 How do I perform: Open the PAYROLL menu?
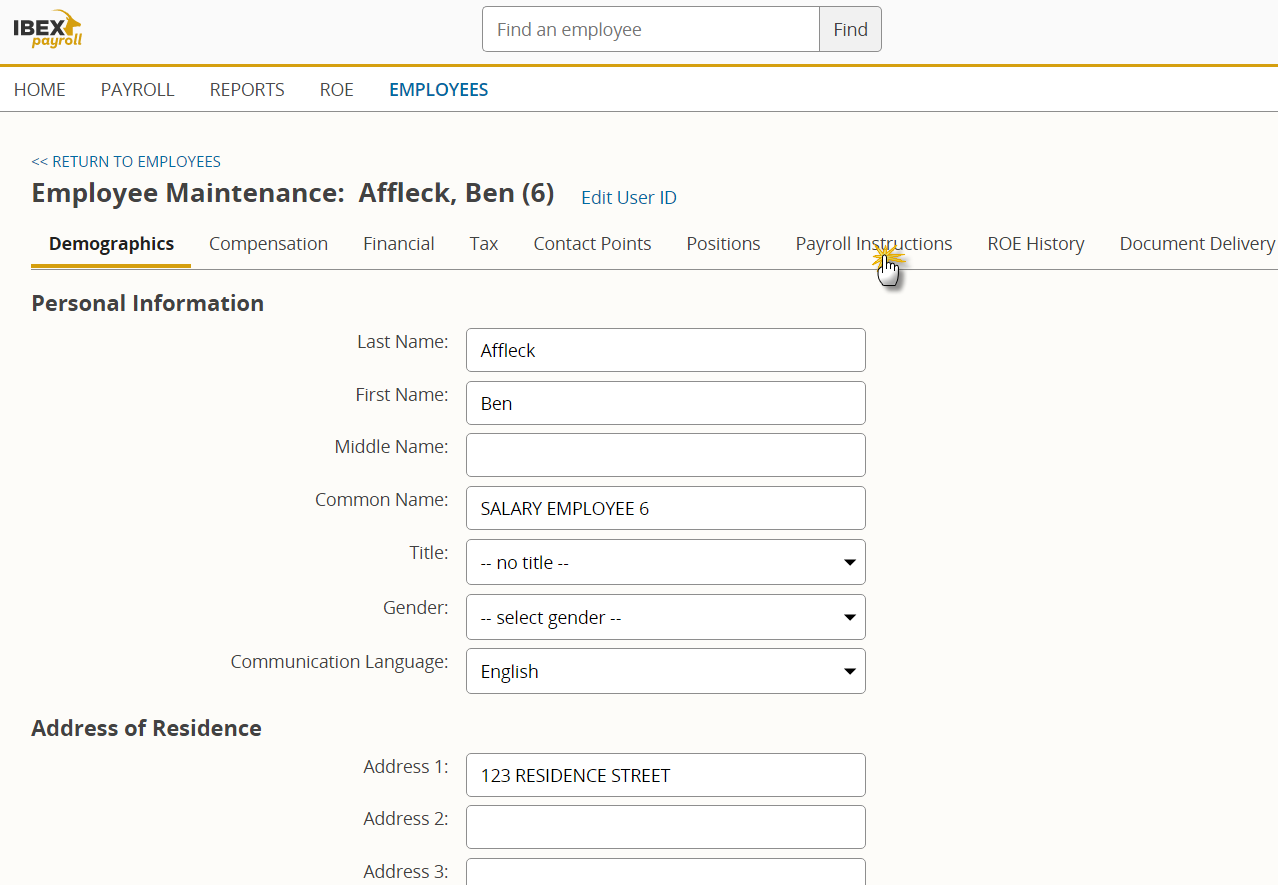coord(138,89)
